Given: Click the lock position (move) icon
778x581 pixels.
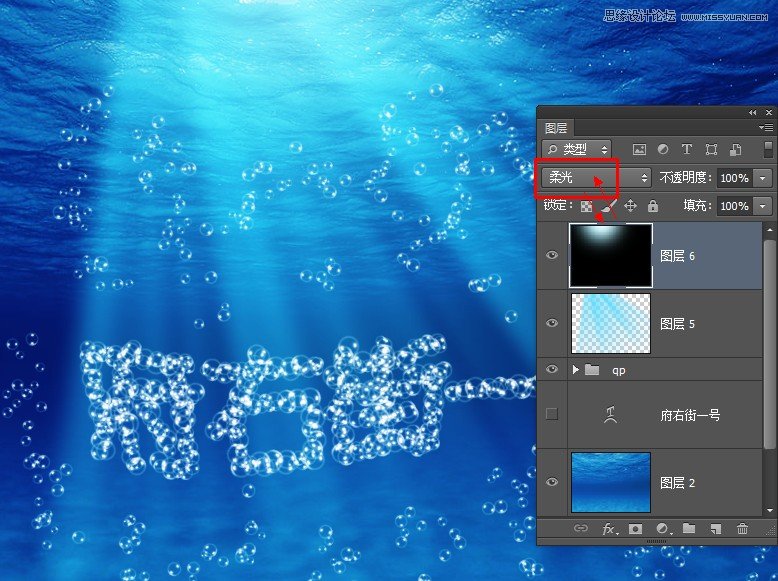Looking at the screenshot, I should [x=631, y=206].
